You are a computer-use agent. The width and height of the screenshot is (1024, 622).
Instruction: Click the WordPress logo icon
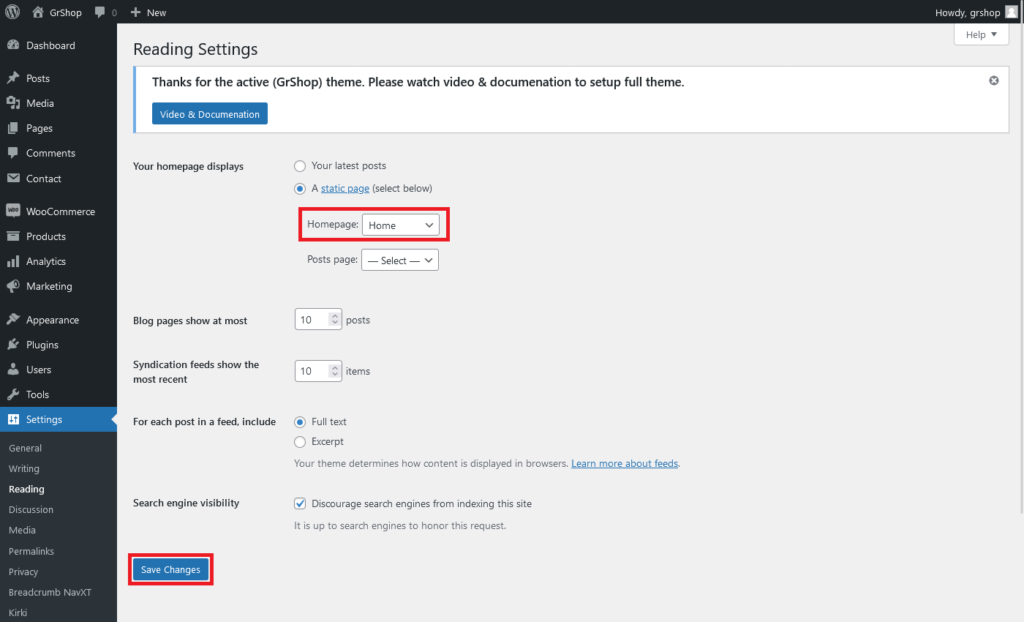tap(13, 12)
